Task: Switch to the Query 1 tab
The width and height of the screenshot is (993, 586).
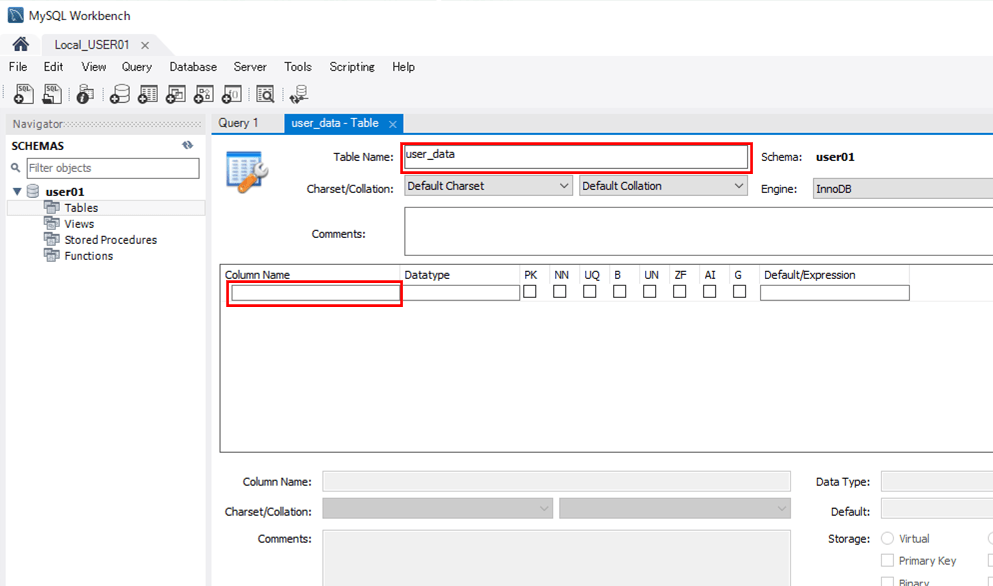Action: pos(238,123)
